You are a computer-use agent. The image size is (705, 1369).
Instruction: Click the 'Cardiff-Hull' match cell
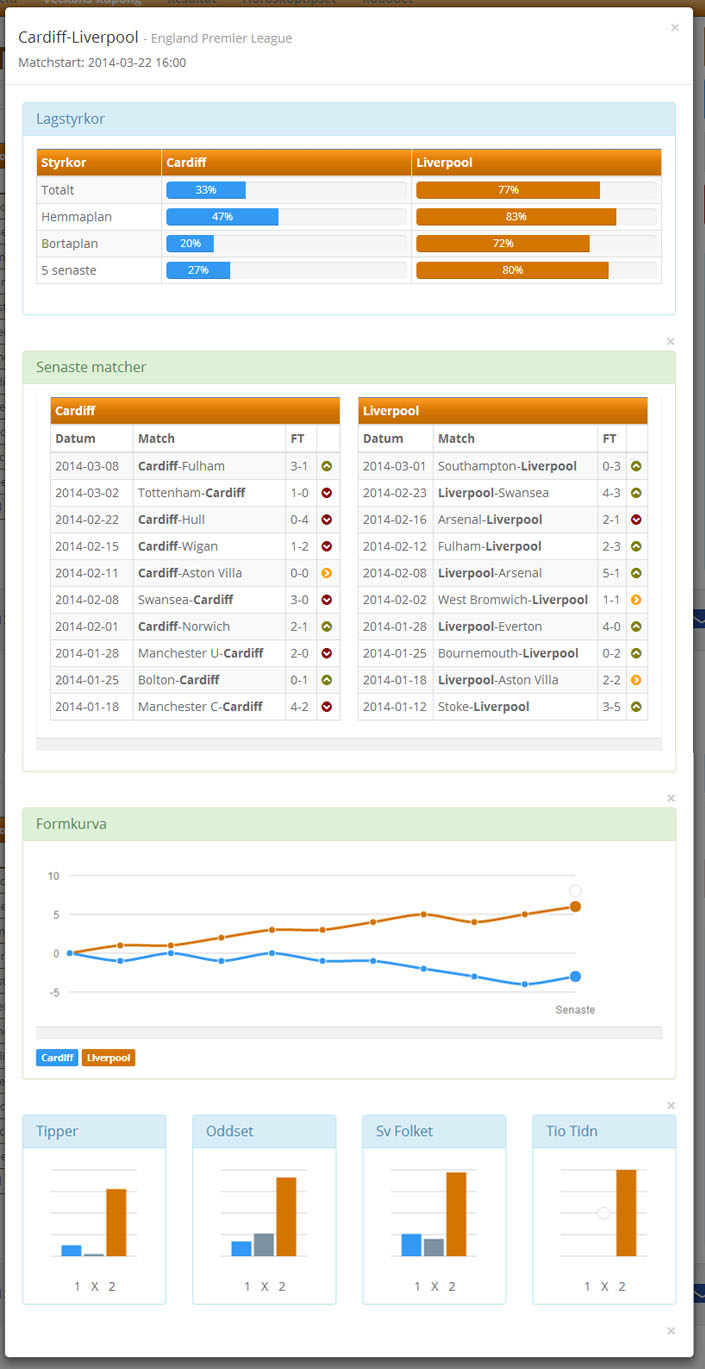click(x=209, y=520)
